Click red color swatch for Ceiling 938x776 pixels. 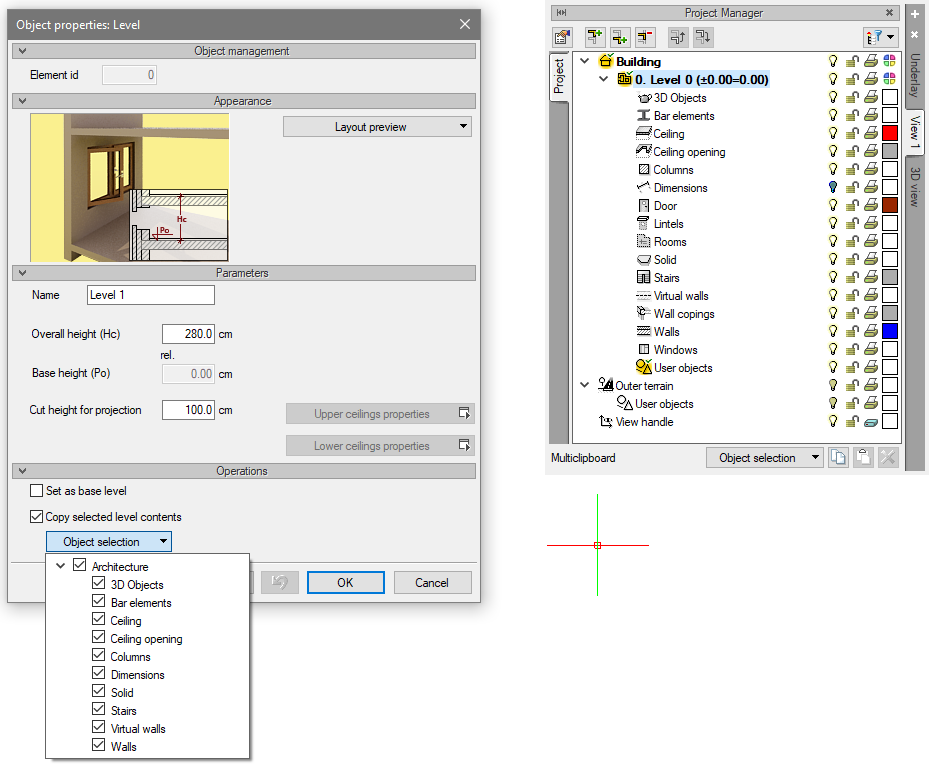tap(890, 133)
